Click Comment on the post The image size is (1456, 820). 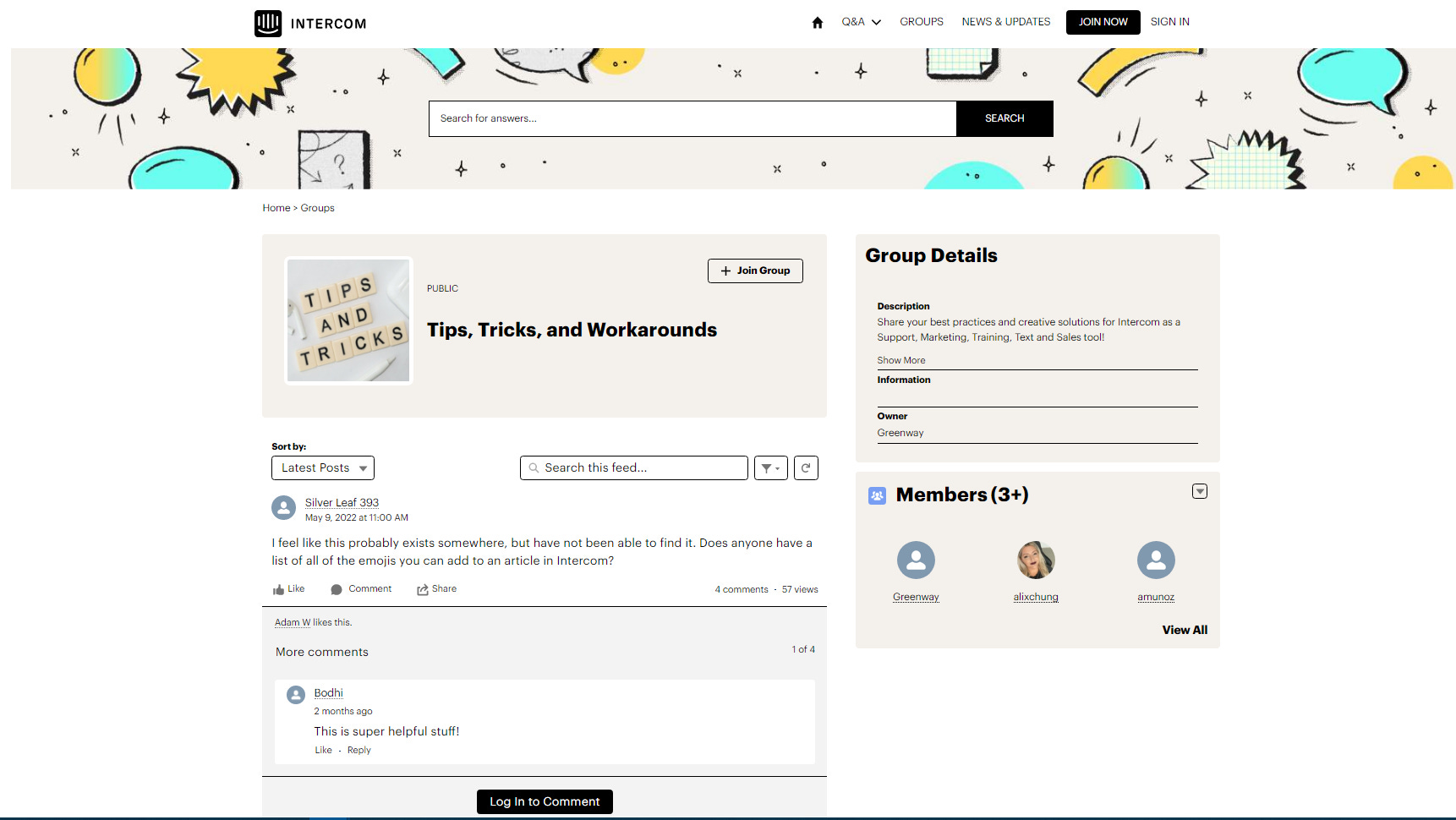click(x=361, y=589)
